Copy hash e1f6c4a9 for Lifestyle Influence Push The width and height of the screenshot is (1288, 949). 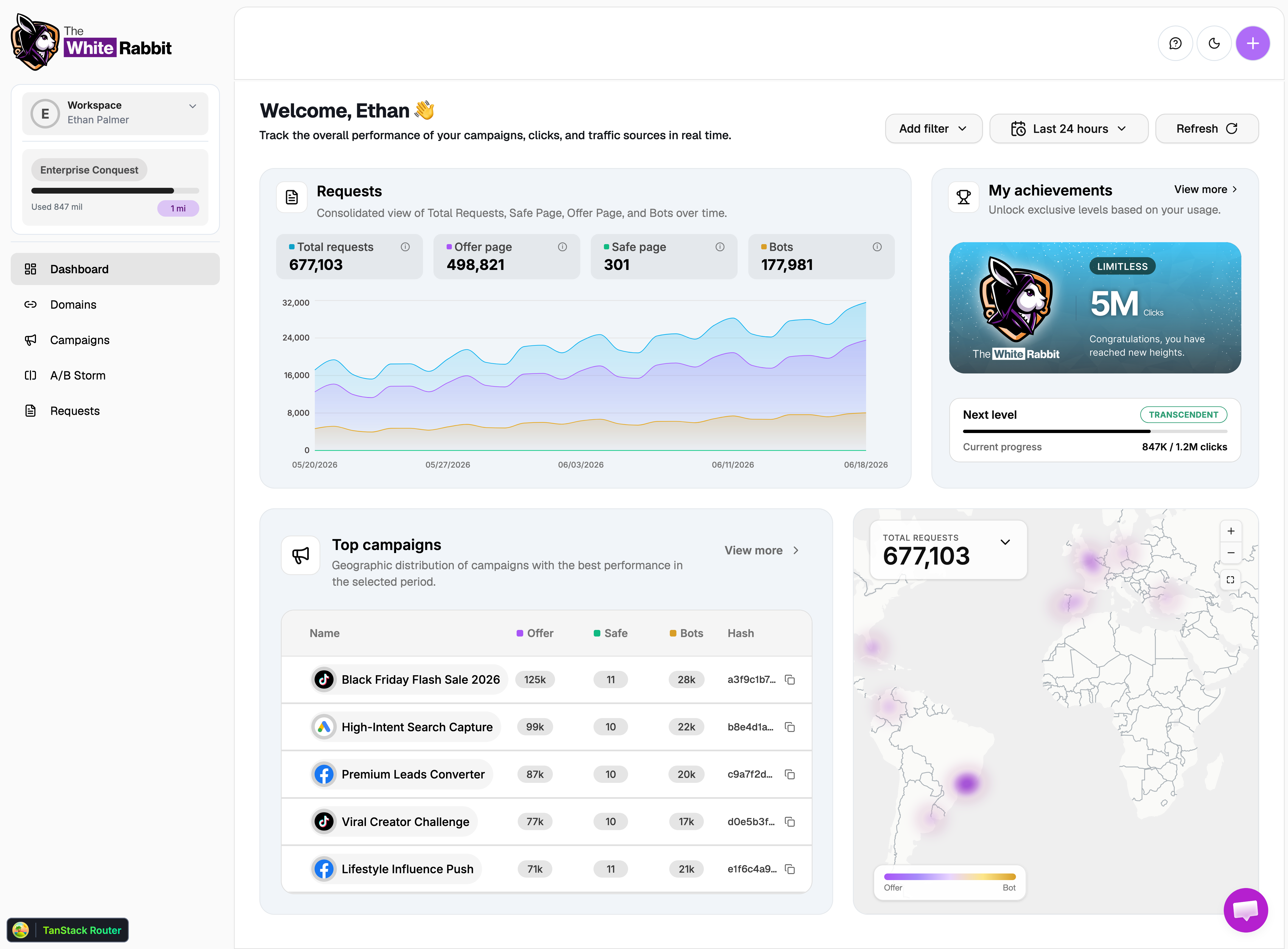[x=789, y=869]
